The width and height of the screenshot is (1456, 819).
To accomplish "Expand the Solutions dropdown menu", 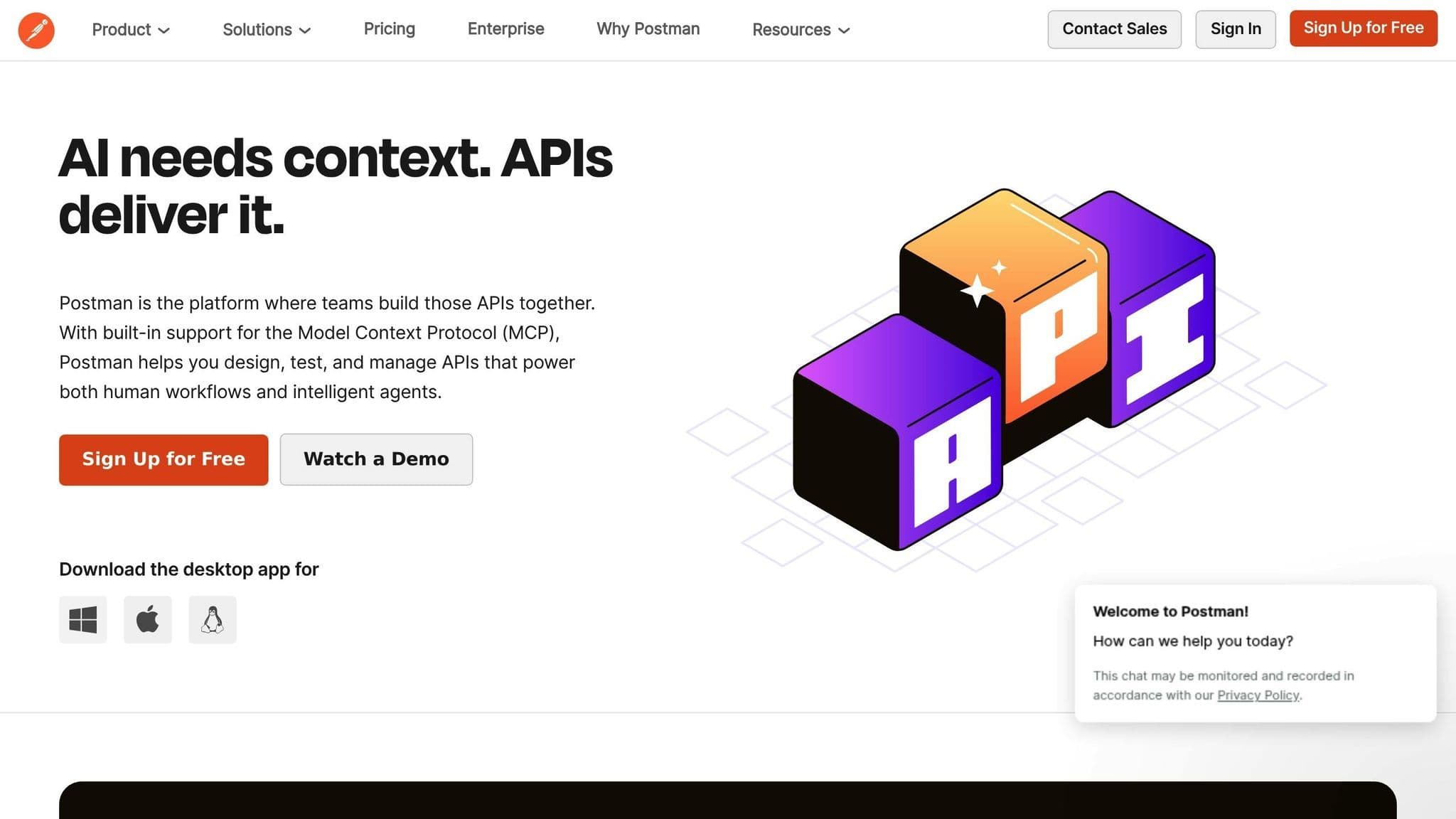I will (x=267, y=30).
